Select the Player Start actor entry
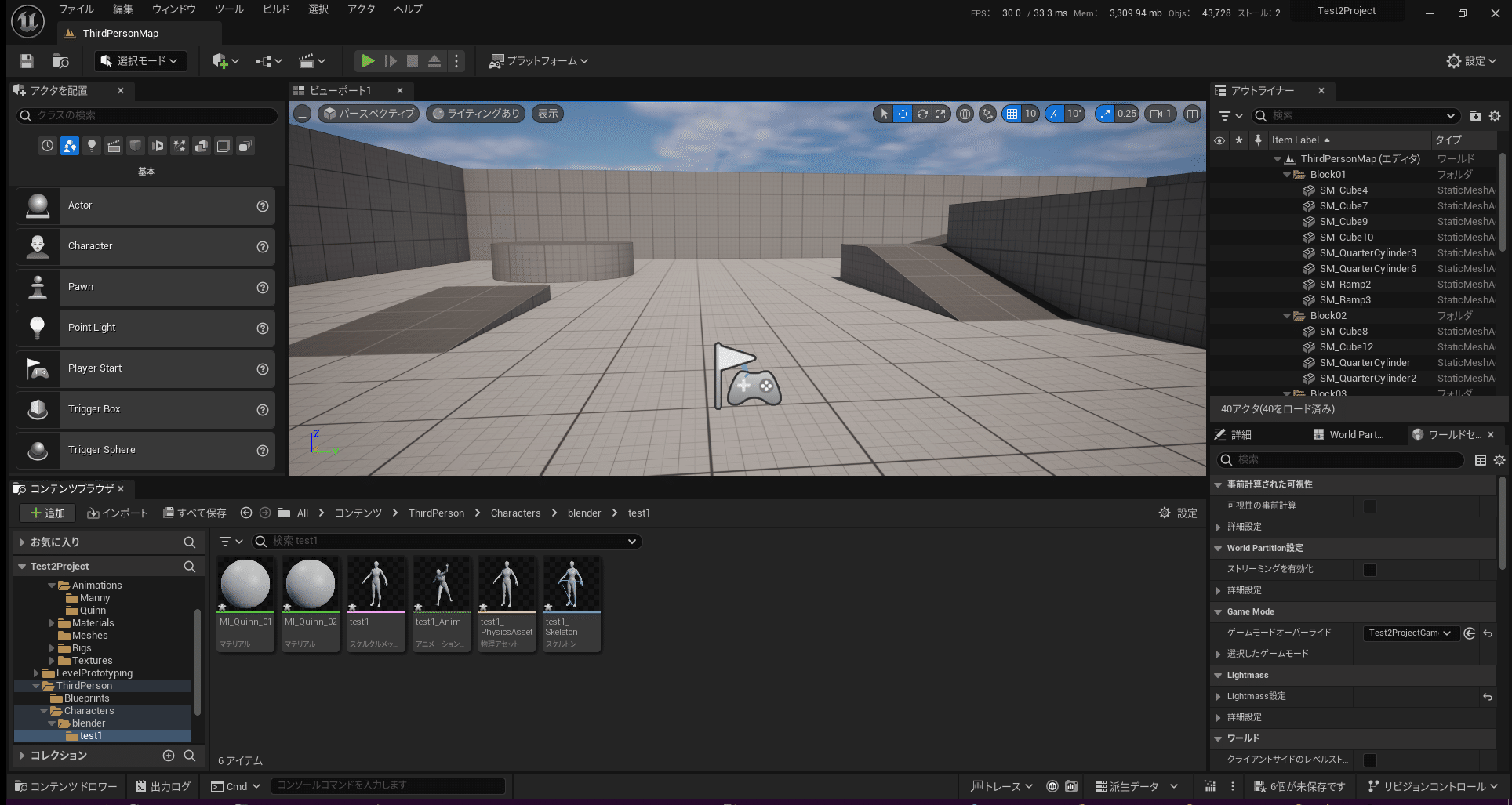This screenshot has height=805, width=1512. 145,368
